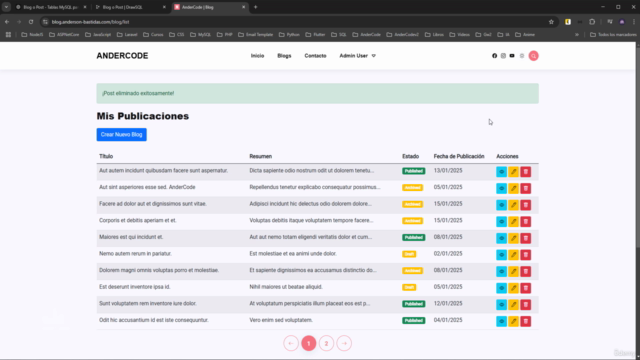Delete post 'Aut autem incidunt quibusdam' with trash icon
Screen dimensions: 640x360
pyautogui.click(x=526, y=172)
